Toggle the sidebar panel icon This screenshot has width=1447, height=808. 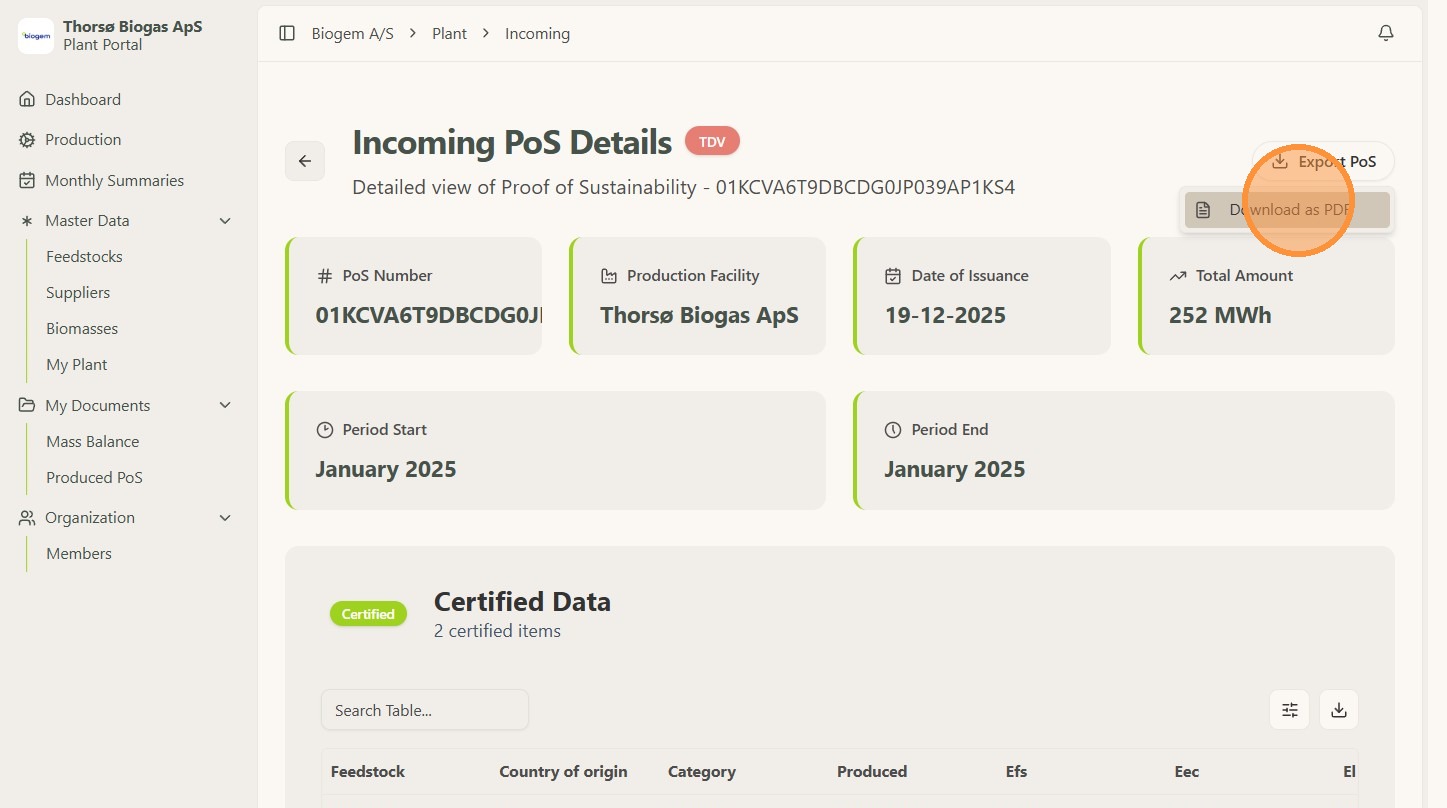coord(287,34)
